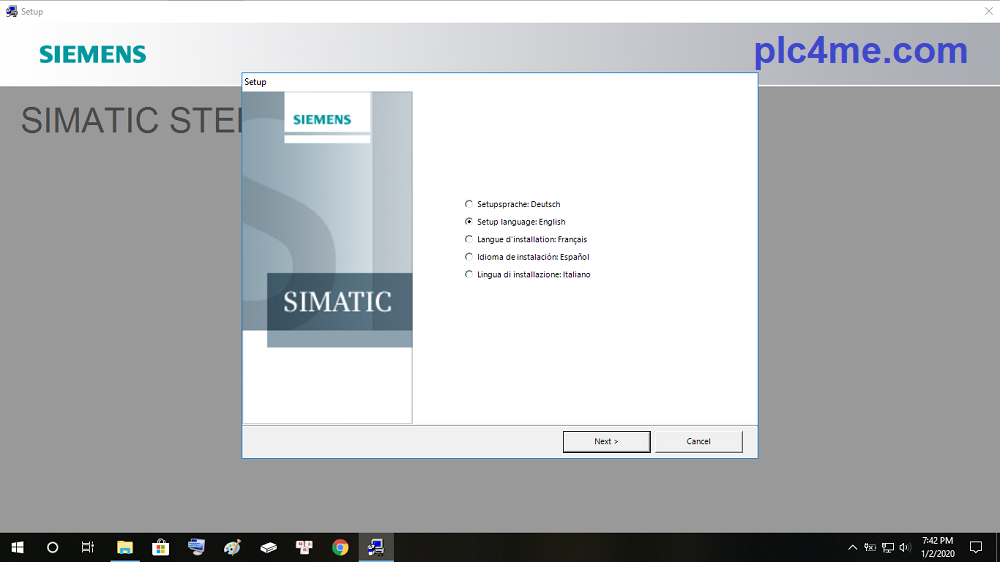Launch File Explorer from the taskbar
This screenshot has height=562, width=1000.
[x=125, y=547]
